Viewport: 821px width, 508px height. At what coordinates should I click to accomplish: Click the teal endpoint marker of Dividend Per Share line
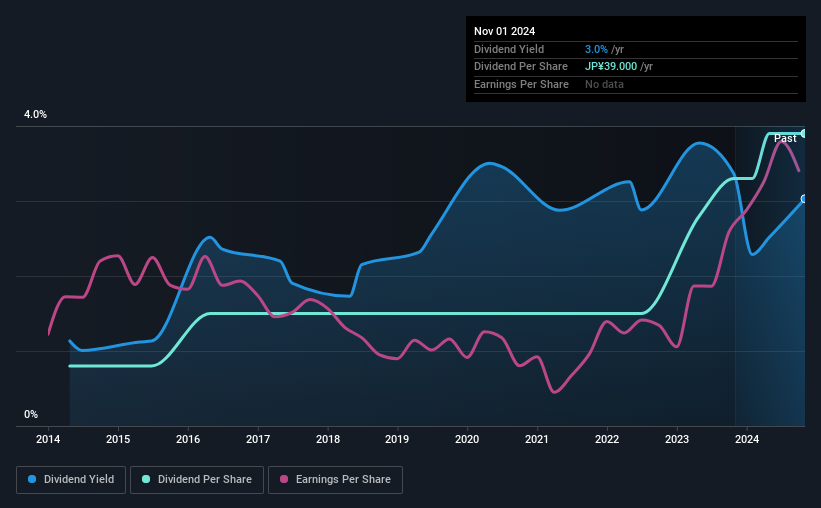pos(803,133)
